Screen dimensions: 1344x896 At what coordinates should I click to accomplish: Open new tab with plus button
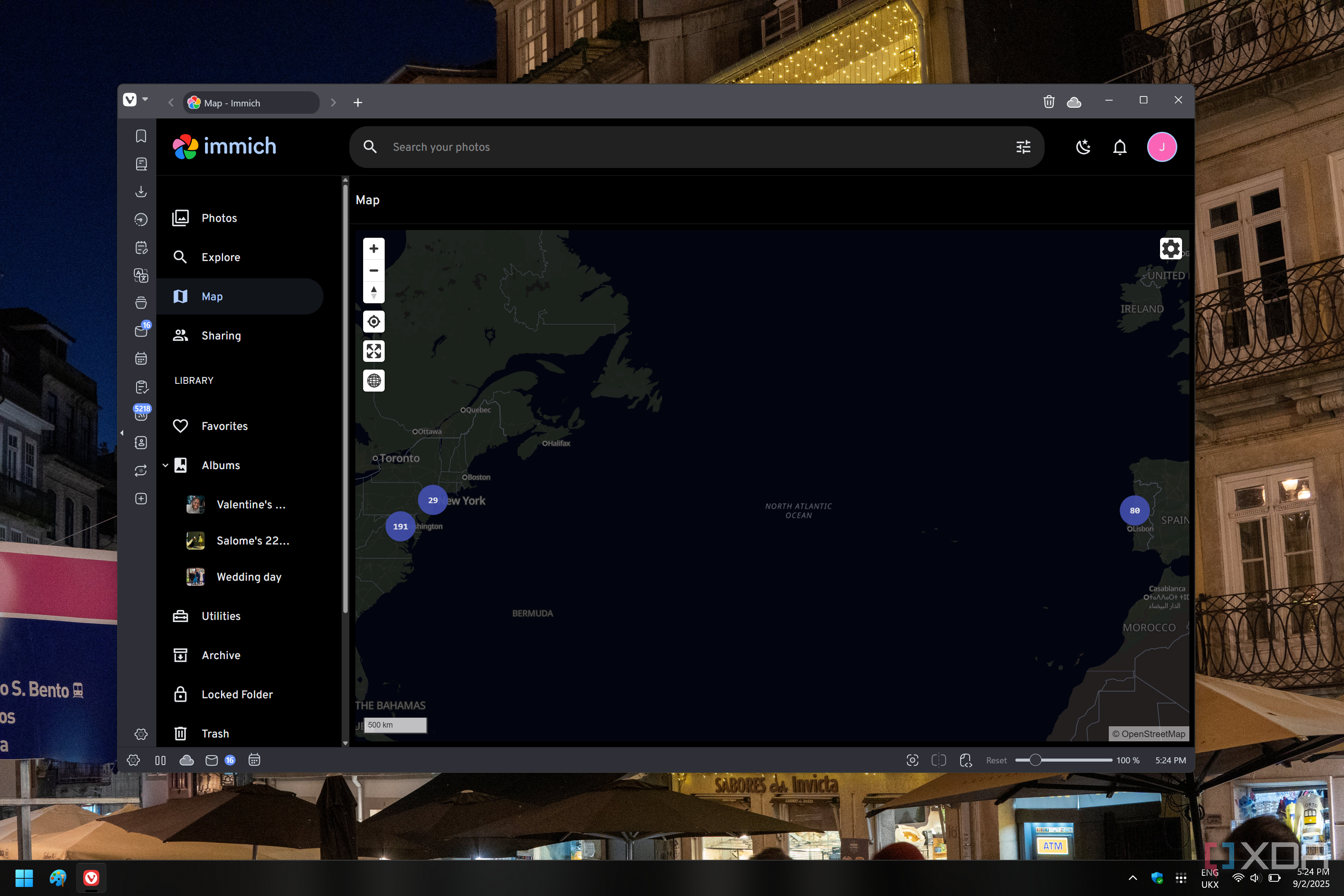coord(358,102)
